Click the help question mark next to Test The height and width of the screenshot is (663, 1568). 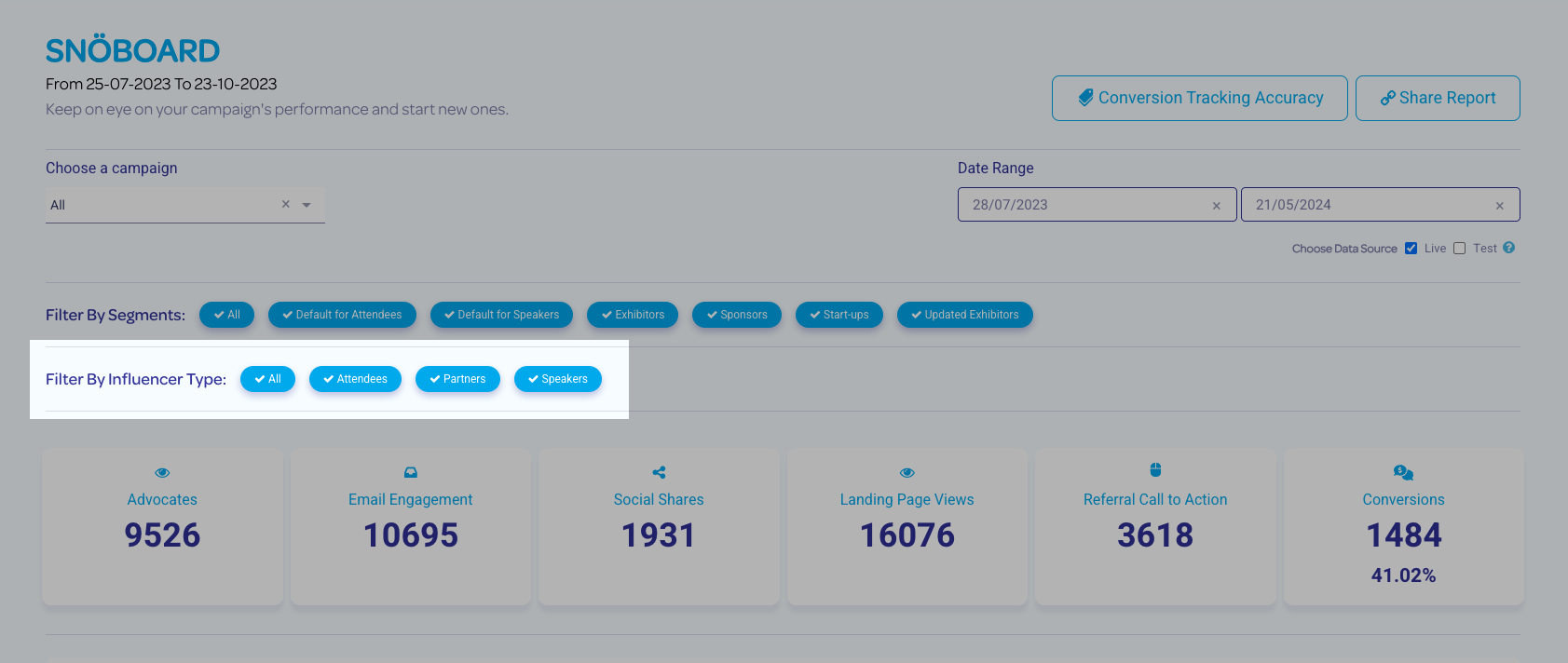(x=1508, y=248)
